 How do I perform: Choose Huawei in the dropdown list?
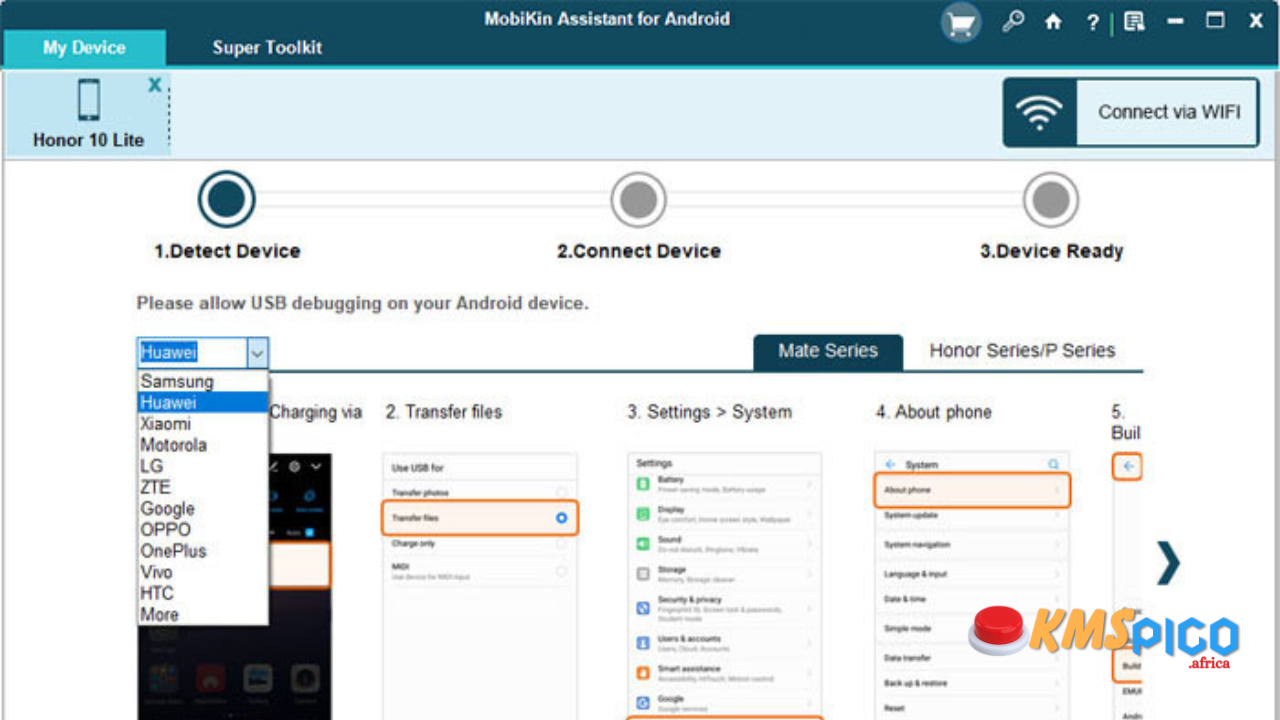coord(202,402)
